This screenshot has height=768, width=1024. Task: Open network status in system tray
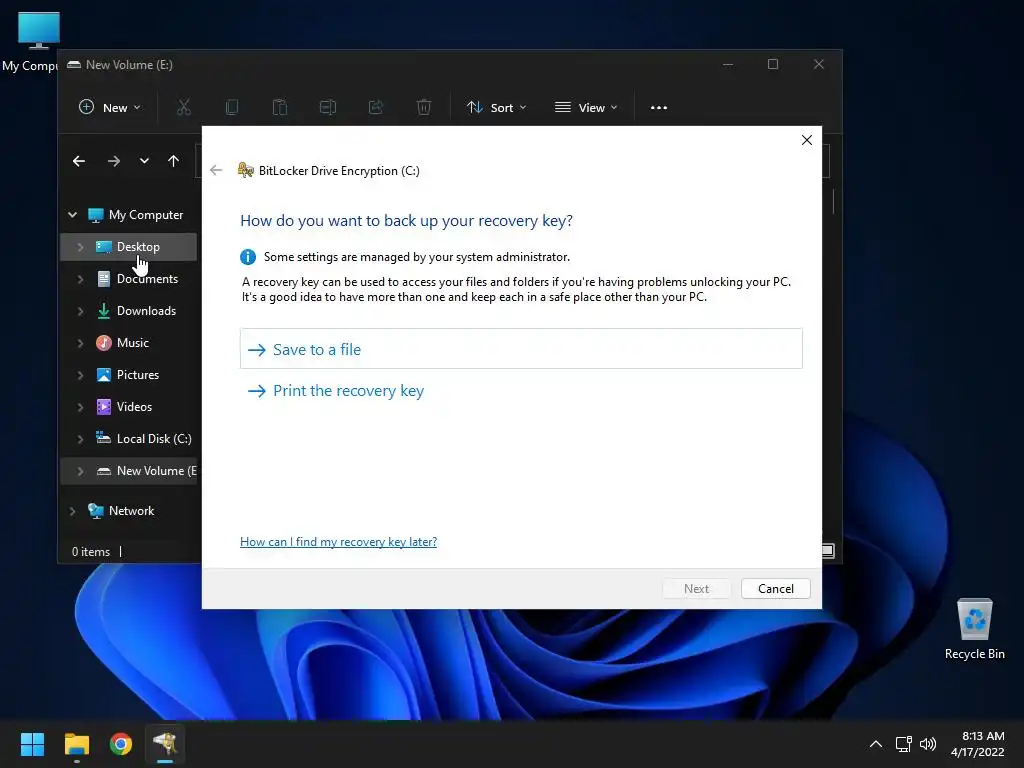(x=903, y=744)
